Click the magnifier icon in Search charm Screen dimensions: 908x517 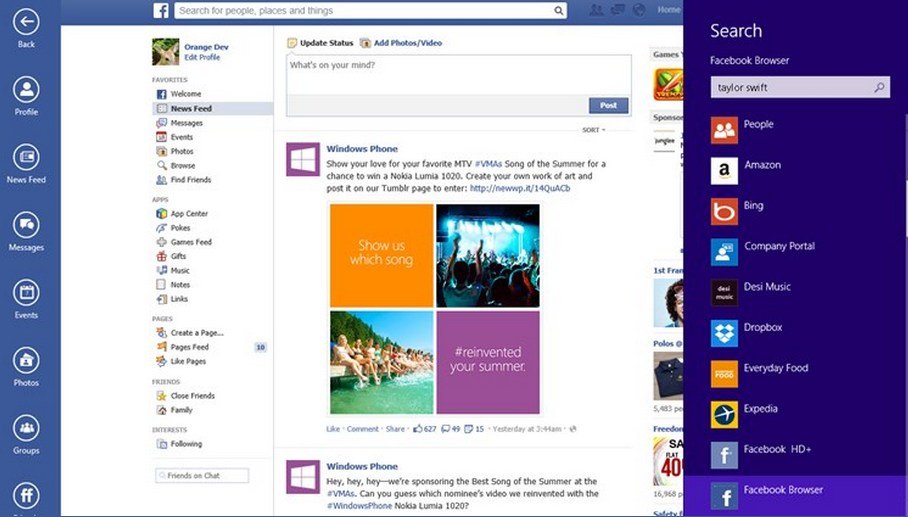click(879, 88)
